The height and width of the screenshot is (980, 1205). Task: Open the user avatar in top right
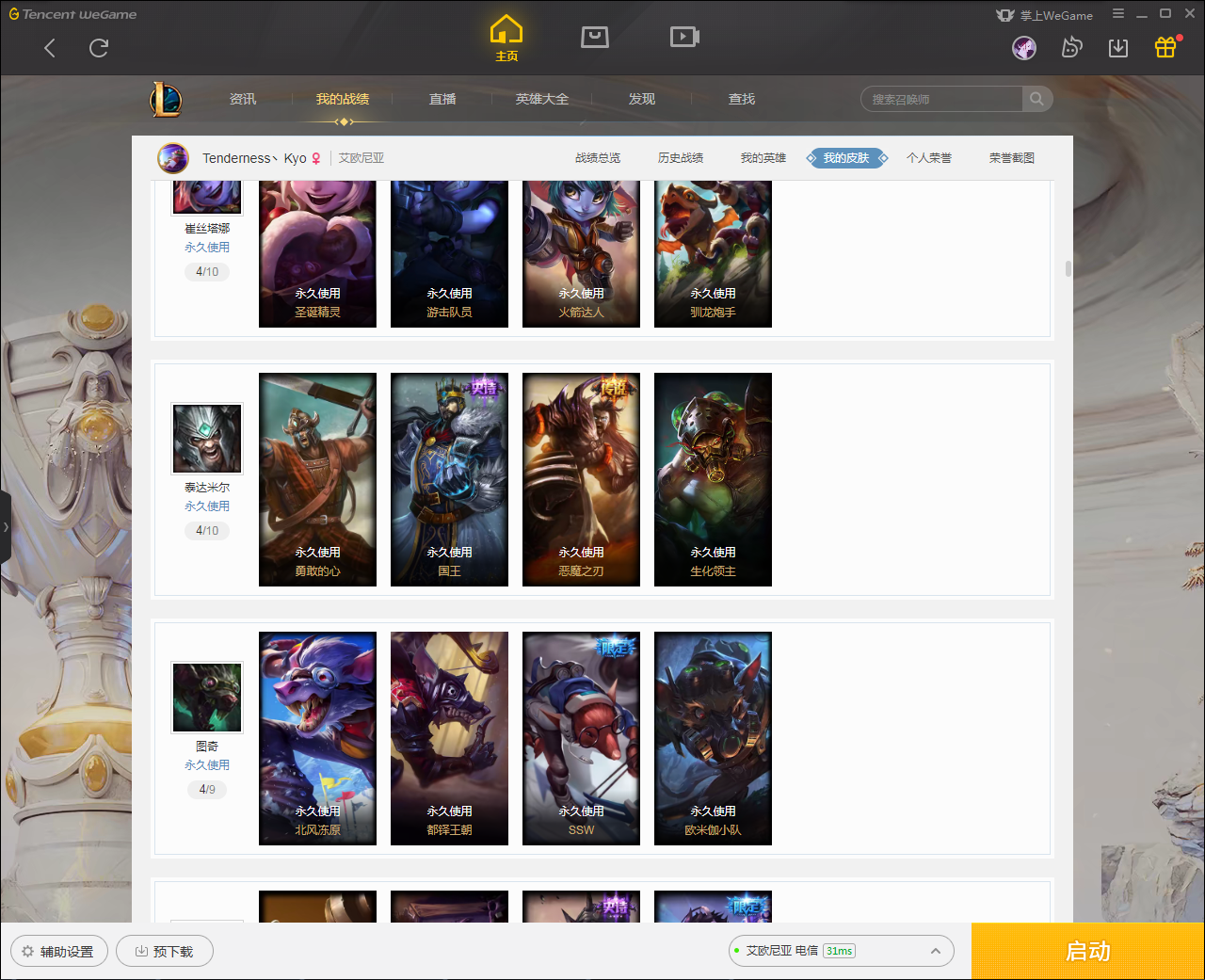(x=1024, y=48)
